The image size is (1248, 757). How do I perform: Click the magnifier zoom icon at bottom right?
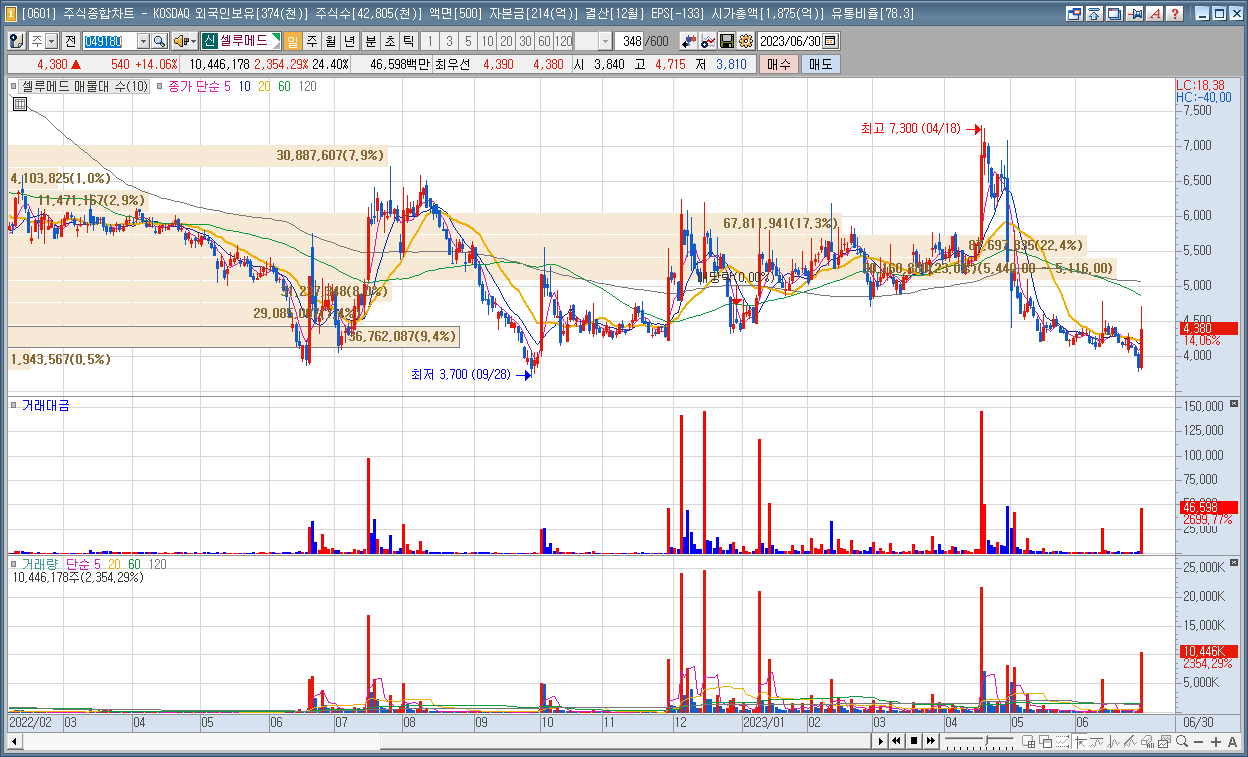[x=1182, y=741]
